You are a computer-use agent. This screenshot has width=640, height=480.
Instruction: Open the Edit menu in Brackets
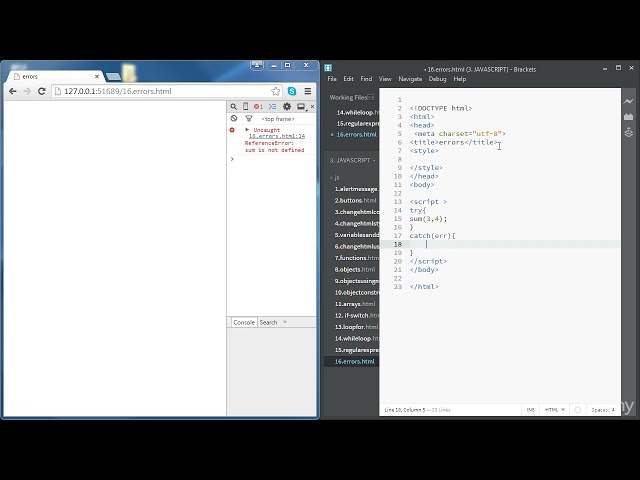coord(348,79)
